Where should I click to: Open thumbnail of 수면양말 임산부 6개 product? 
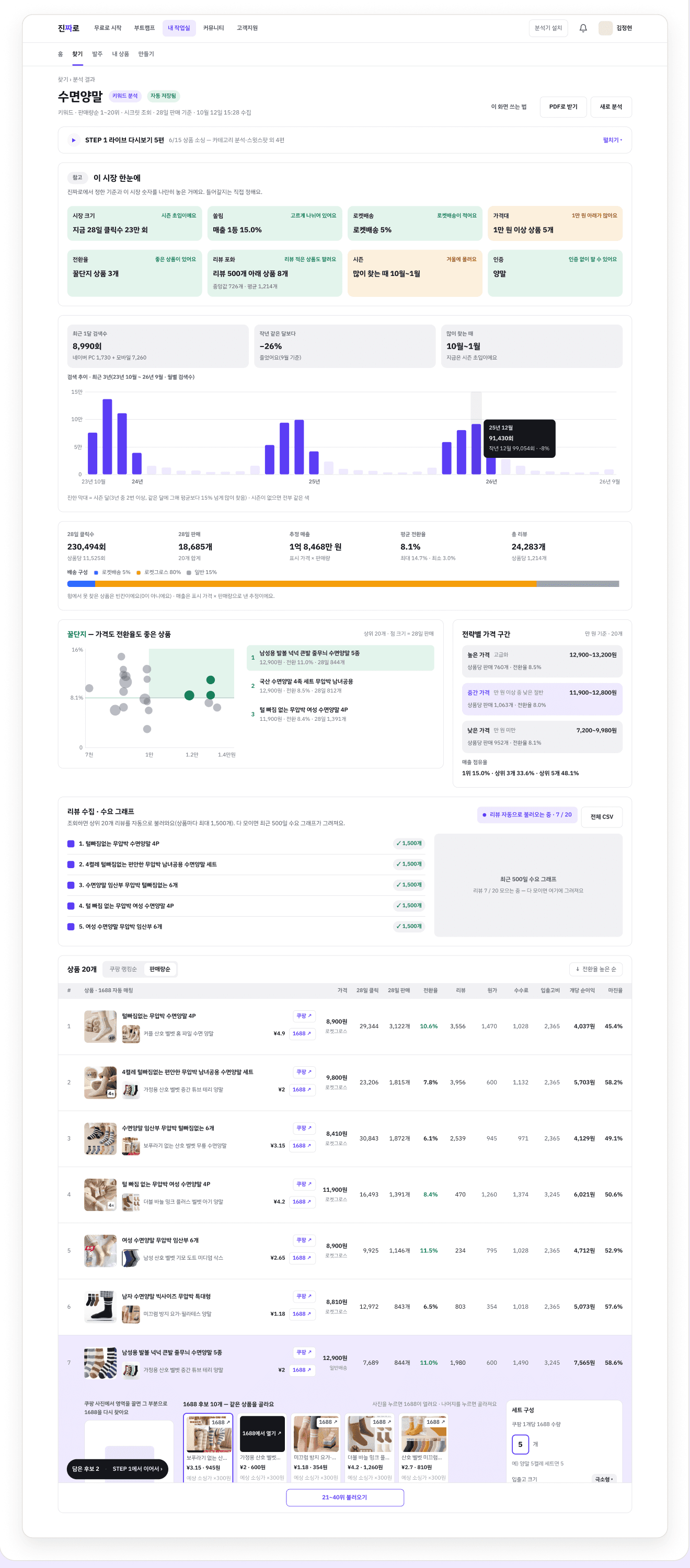100,1138
